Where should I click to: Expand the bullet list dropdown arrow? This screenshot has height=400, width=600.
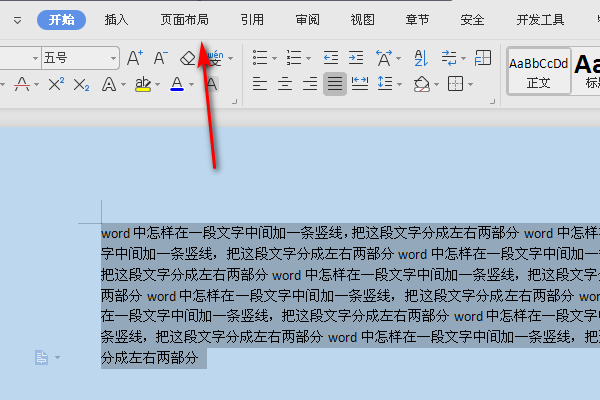coord(274,59)
